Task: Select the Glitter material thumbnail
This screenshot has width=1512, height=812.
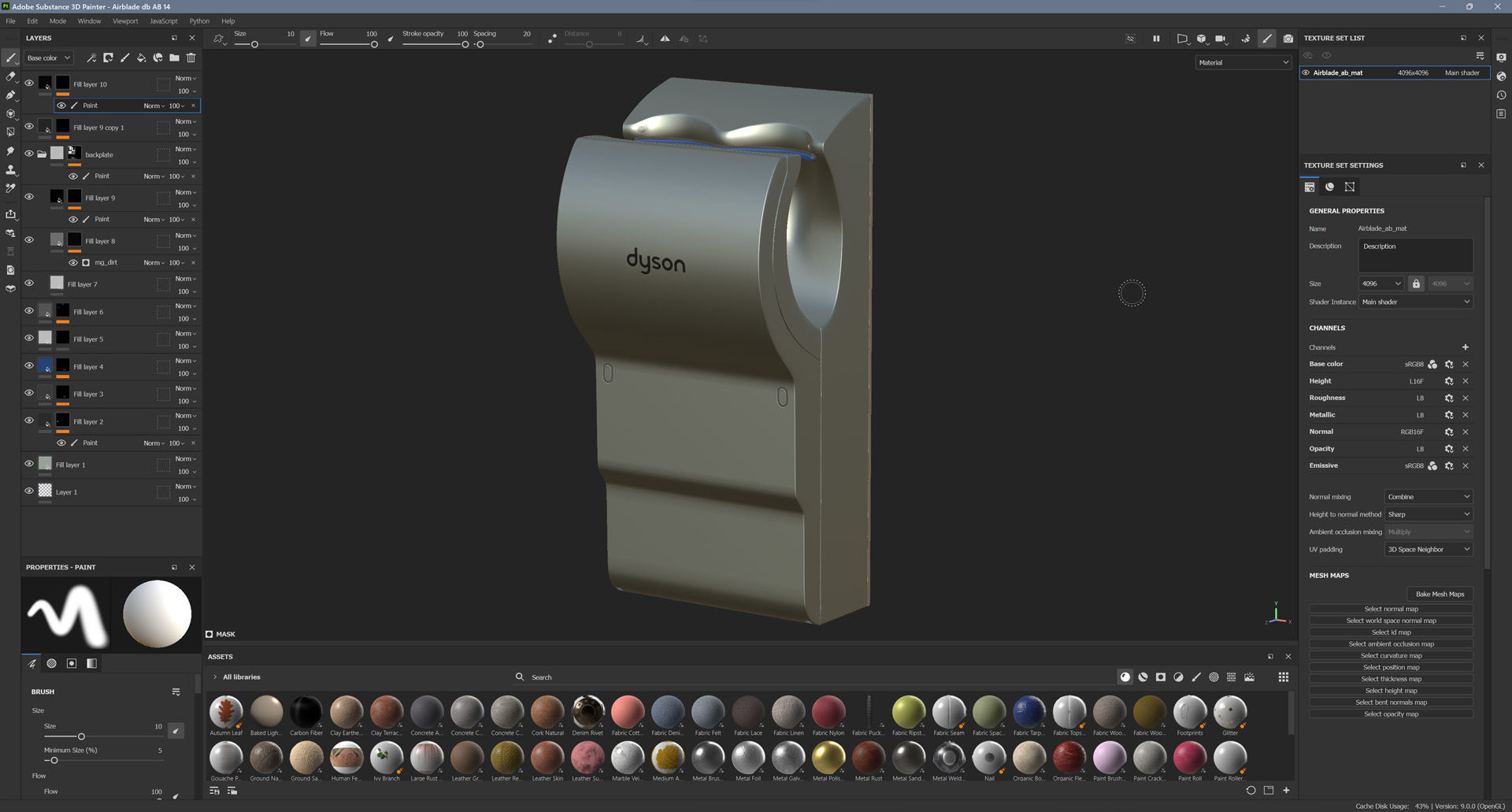Action: tap(1230, 711)
